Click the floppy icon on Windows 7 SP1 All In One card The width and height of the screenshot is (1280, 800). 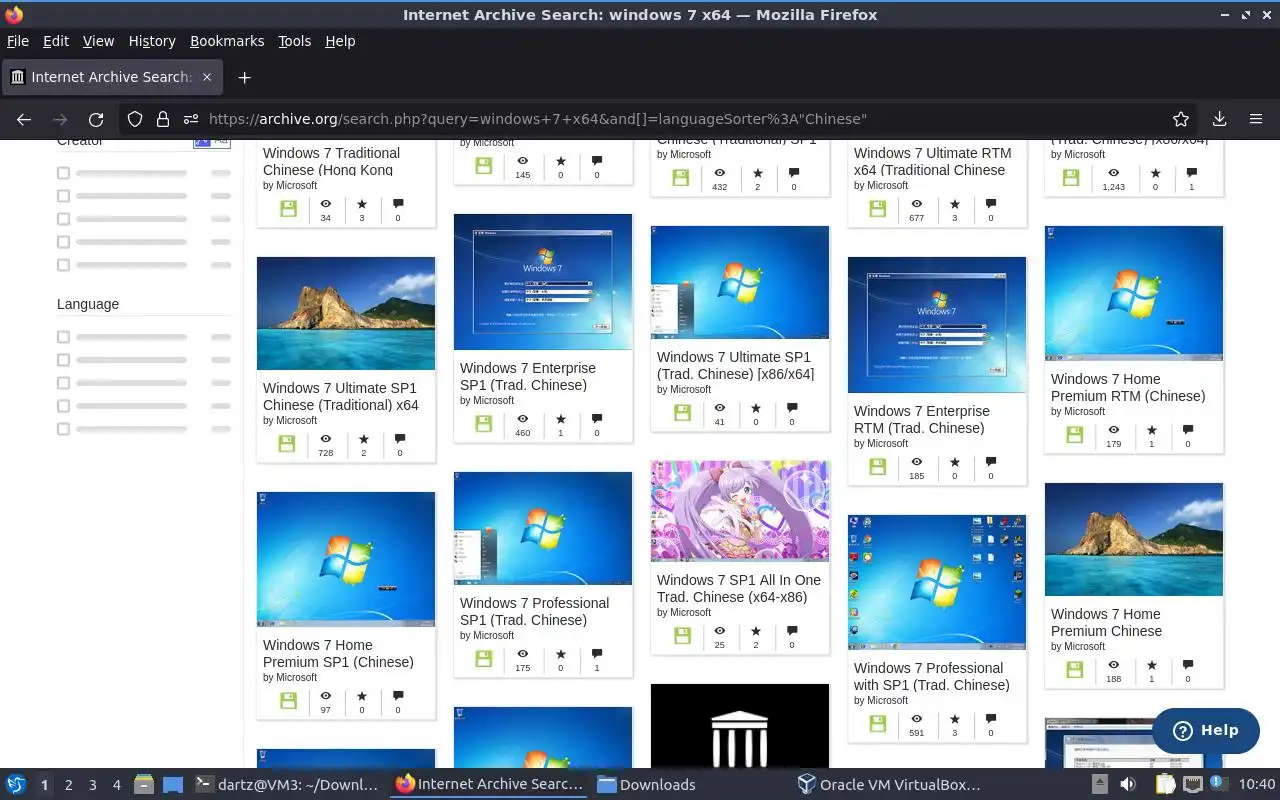tap(682, 636)
